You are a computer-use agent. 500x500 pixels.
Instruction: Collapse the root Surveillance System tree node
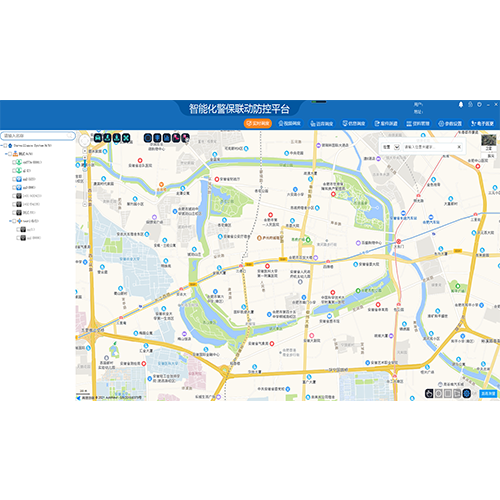click(x=2, y=146)
